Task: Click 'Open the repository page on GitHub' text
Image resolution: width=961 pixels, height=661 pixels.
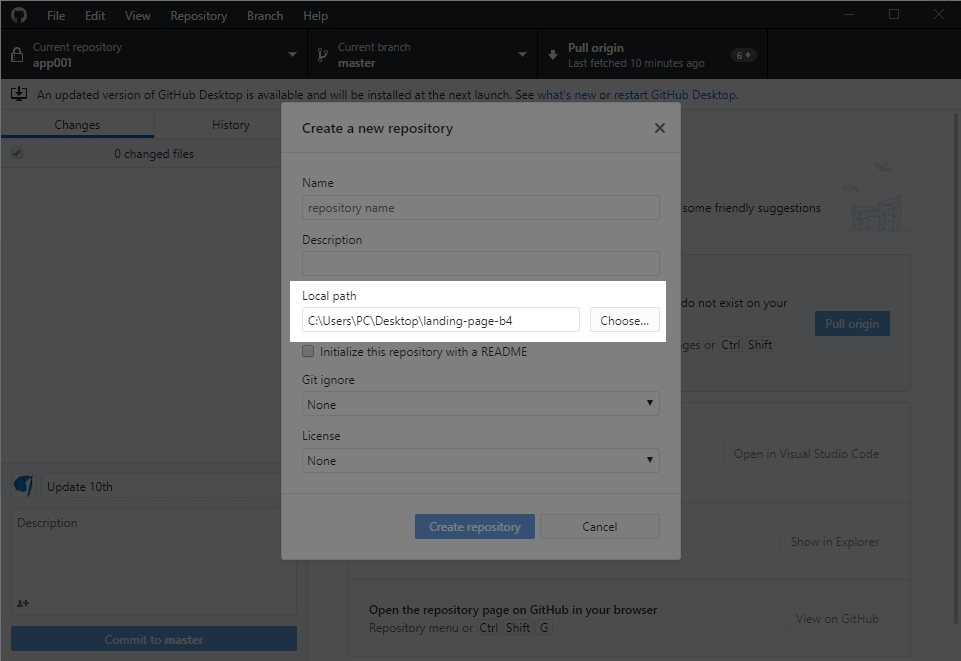Action: point(513,610)
